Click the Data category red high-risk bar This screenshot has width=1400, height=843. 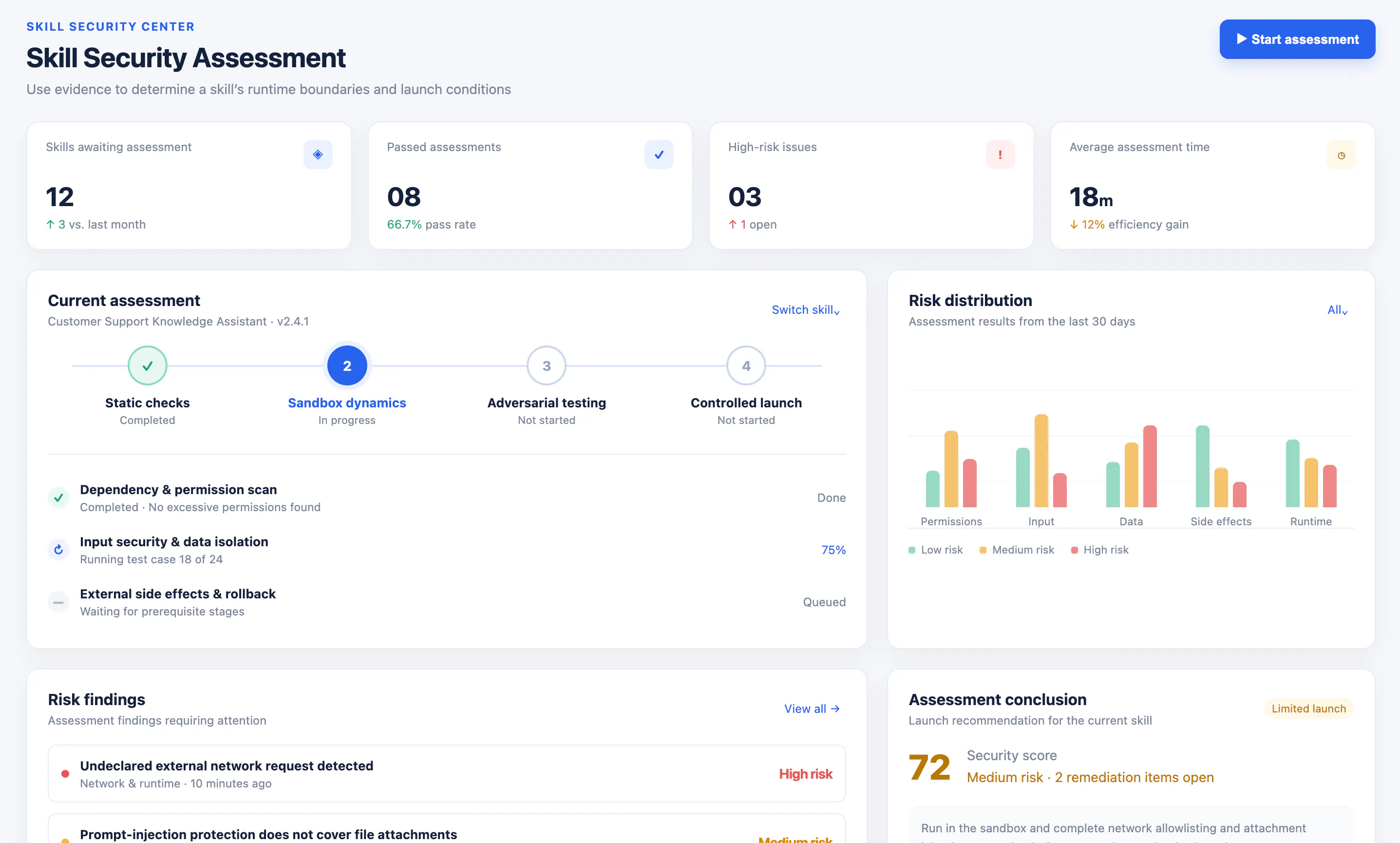pos(1150,466)
